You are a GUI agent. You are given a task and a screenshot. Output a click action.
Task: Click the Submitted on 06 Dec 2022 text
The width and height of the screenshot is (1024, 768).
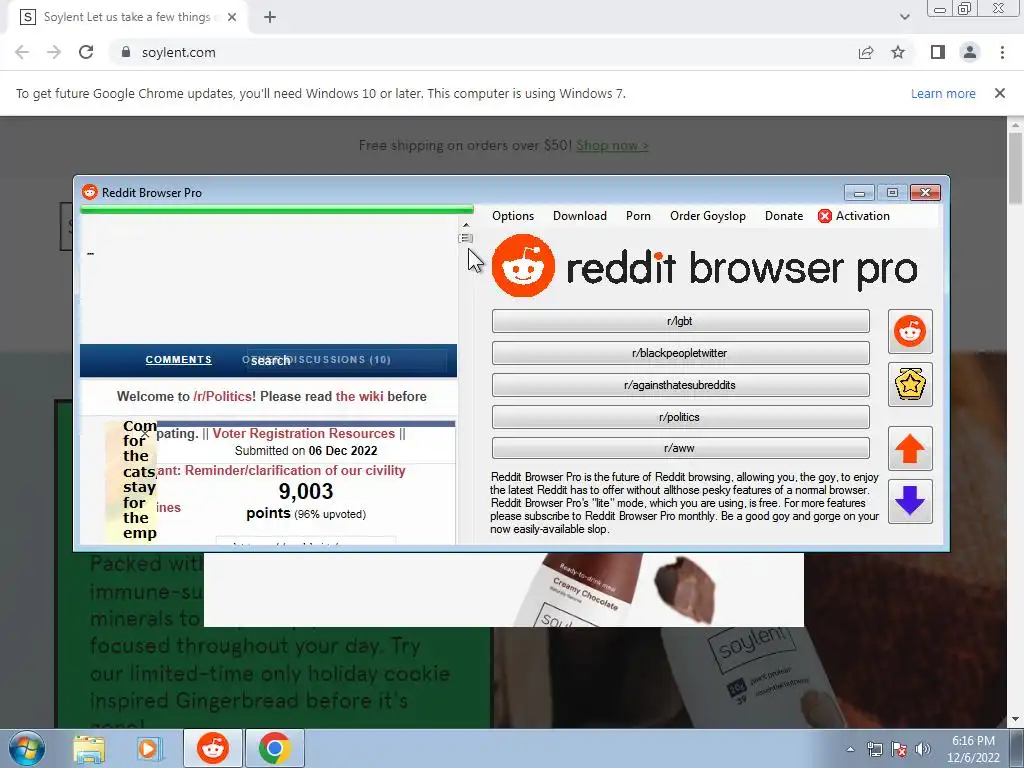click(x=306, y=451)
